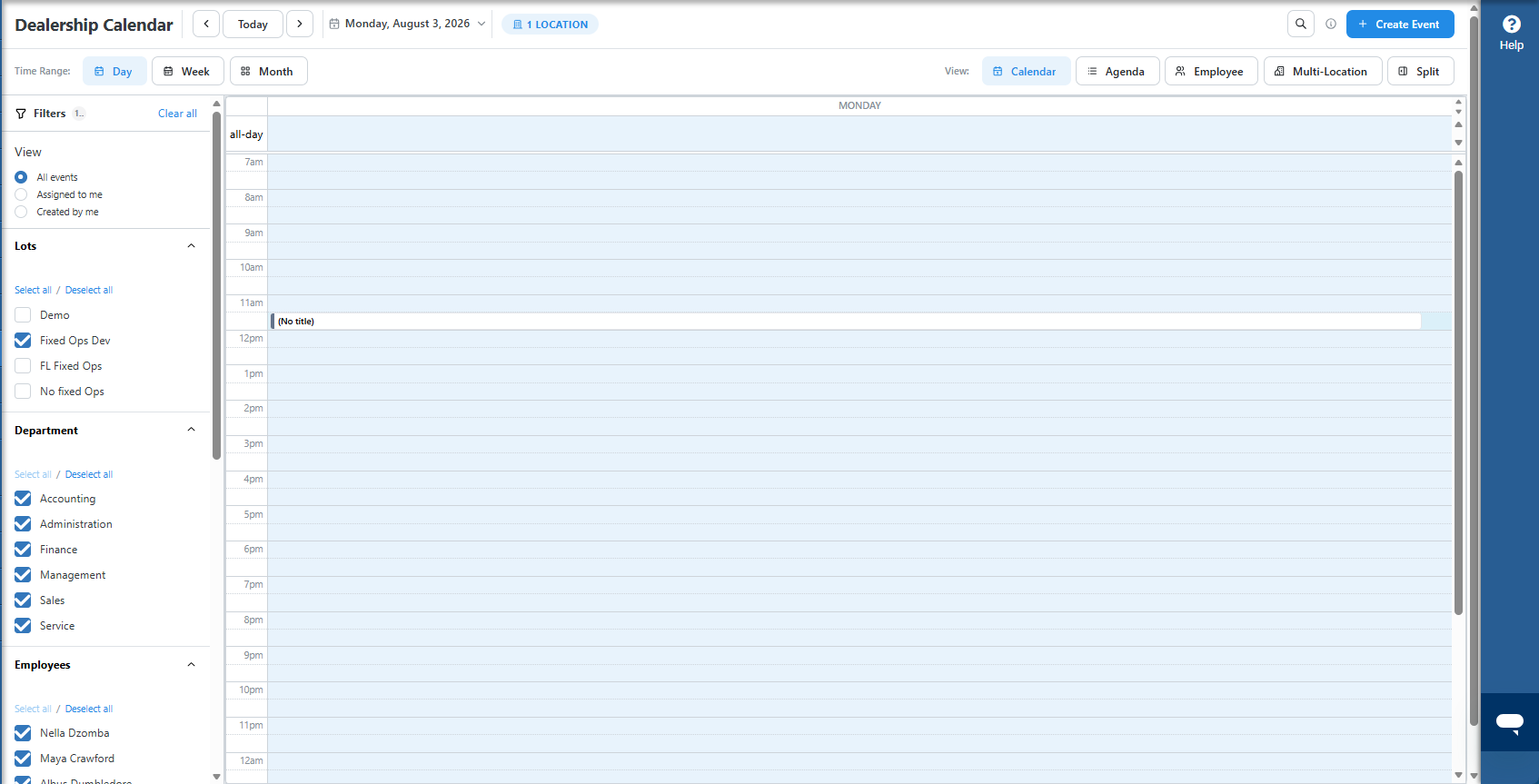Clear all filters
This screenshot has height=784, width=1539.
177,114
